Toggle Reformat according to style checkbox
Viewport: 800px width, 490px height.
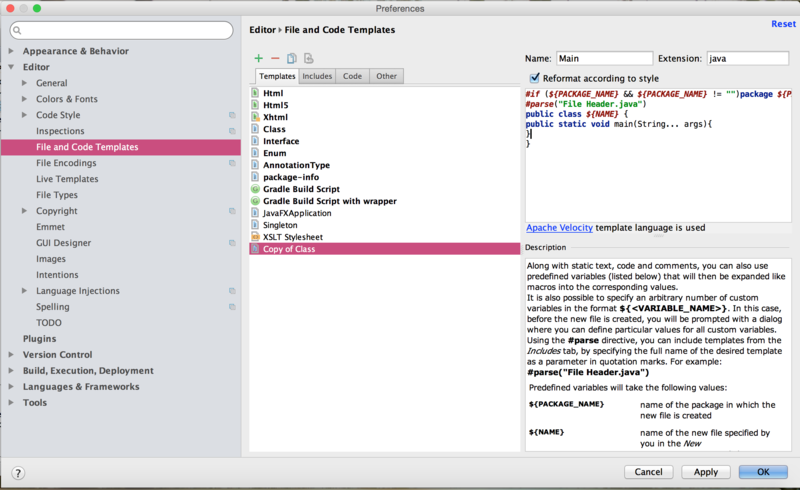pos(534,78)
